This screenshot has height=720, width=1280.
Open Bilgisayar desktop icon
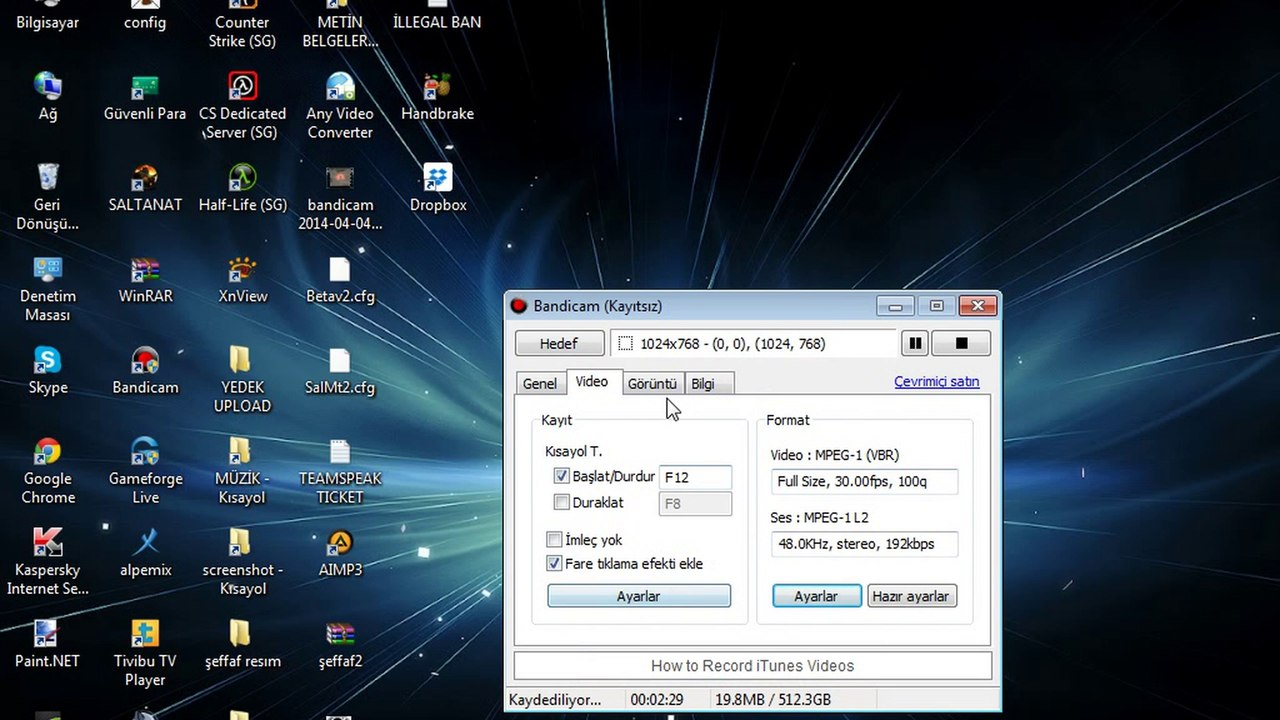point(47,15)
